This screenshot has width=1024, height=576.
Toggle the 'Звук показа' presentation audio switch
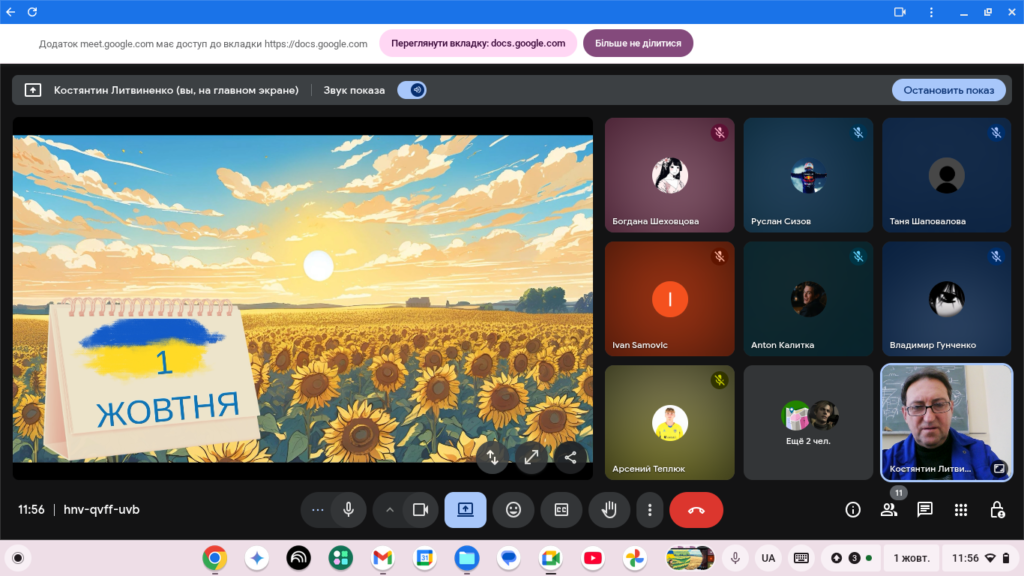(412, 90)
